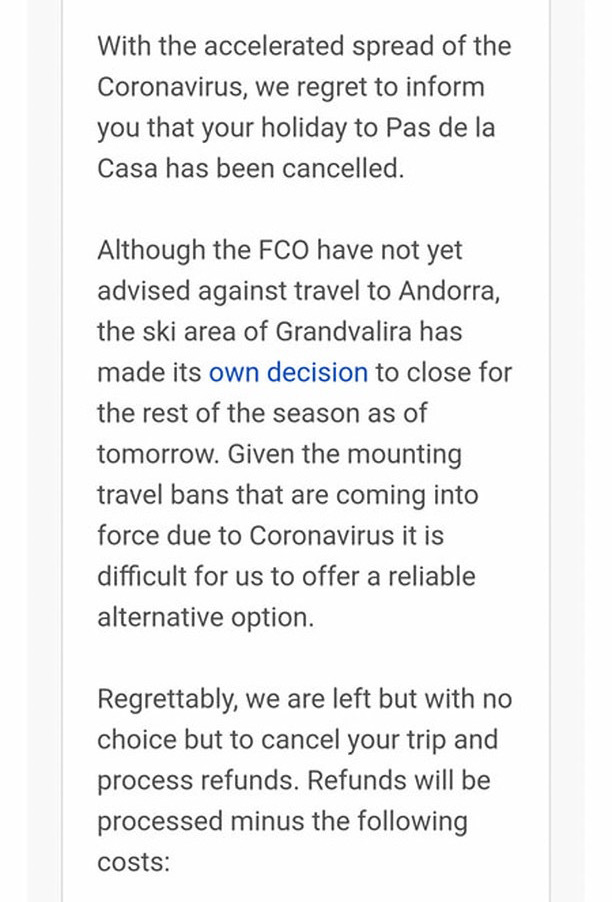Click the line "choice but to cancel your trip and"
Screen dimensions: 612x902
coord(297,740)
